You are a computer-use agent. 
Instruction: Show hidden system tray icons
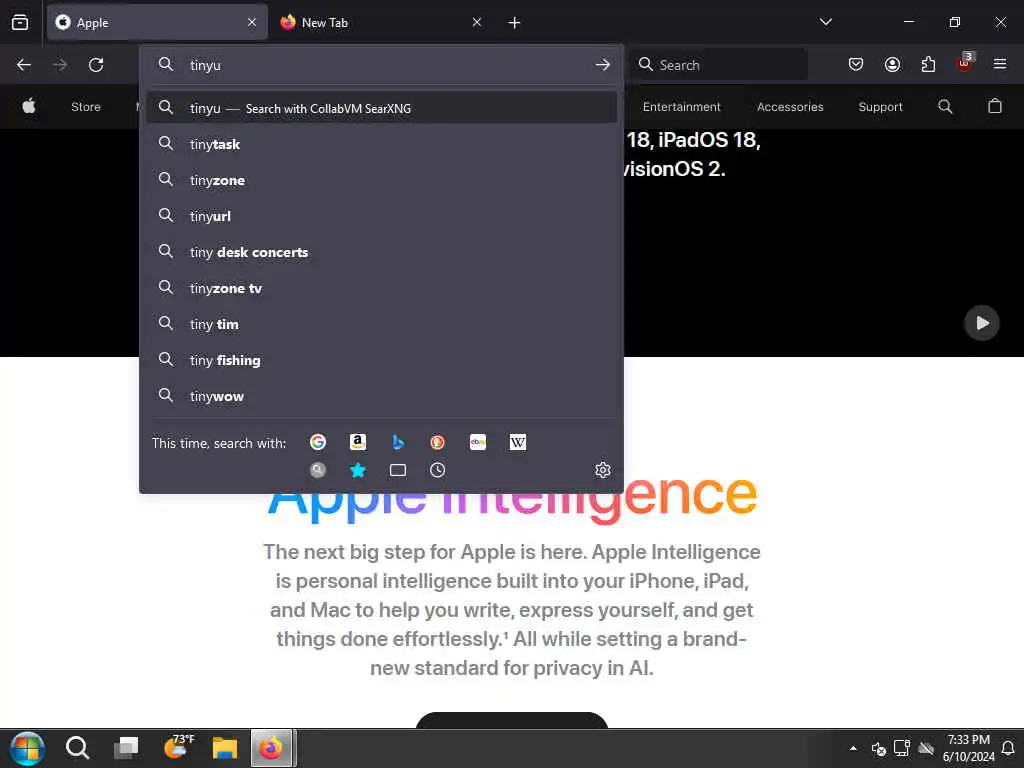[x=853, y=748]
